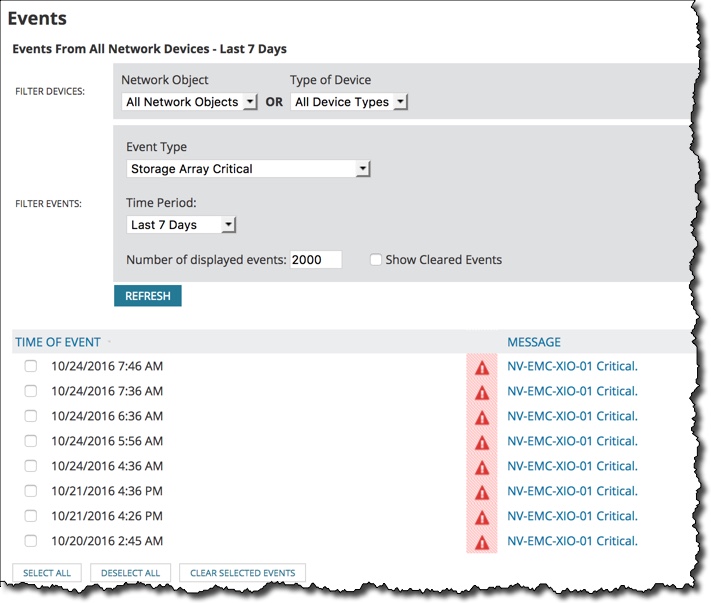
Task: Check the box for 10/20/2016 2:45 AM event
Action: pyautogui.click(x=30, y=540)
